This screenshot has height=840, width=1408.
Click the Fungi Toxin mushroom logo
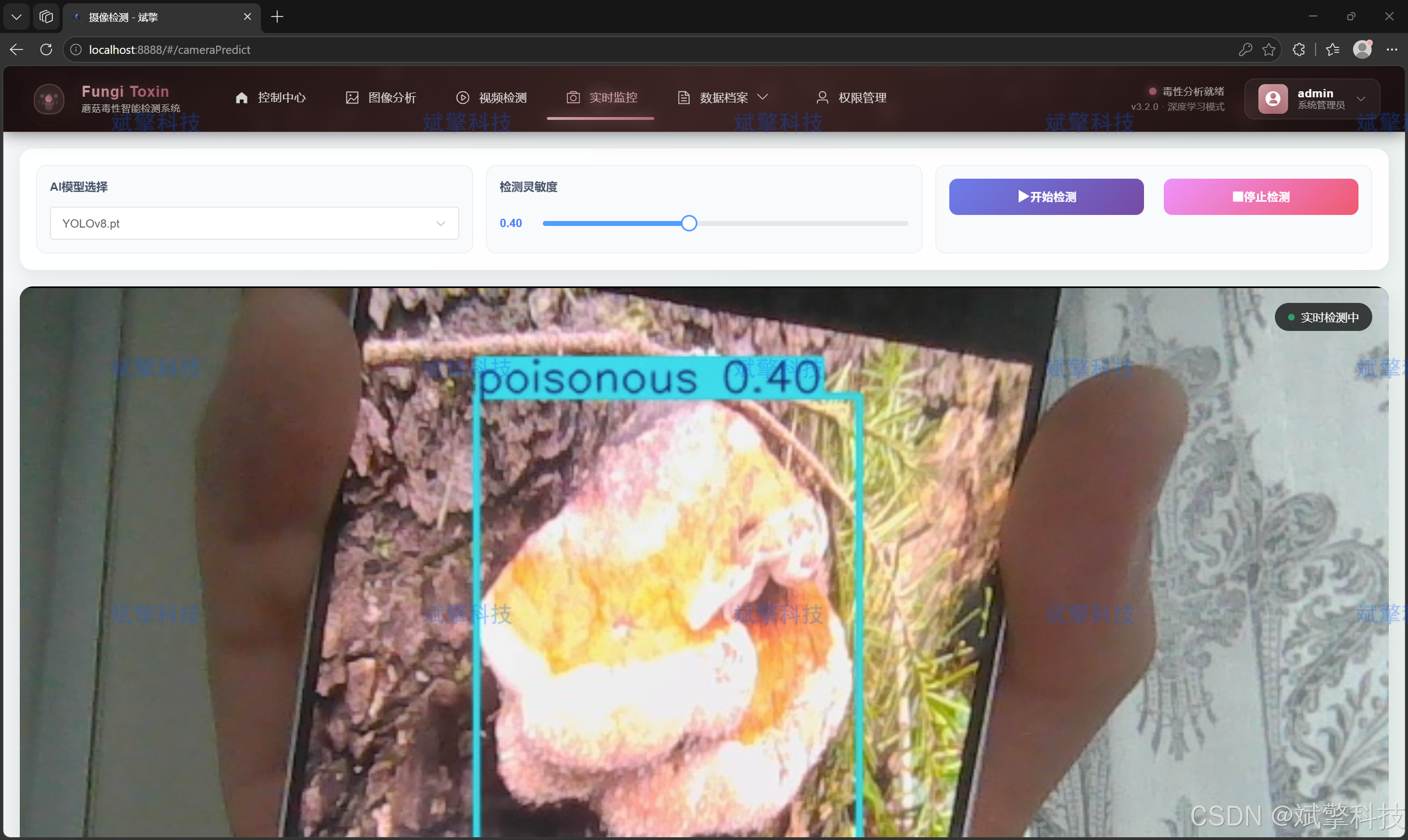point(49,99)
